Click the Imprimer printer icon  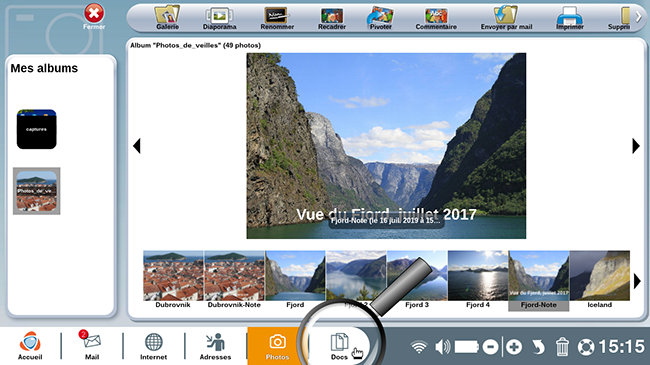point(570,17)
